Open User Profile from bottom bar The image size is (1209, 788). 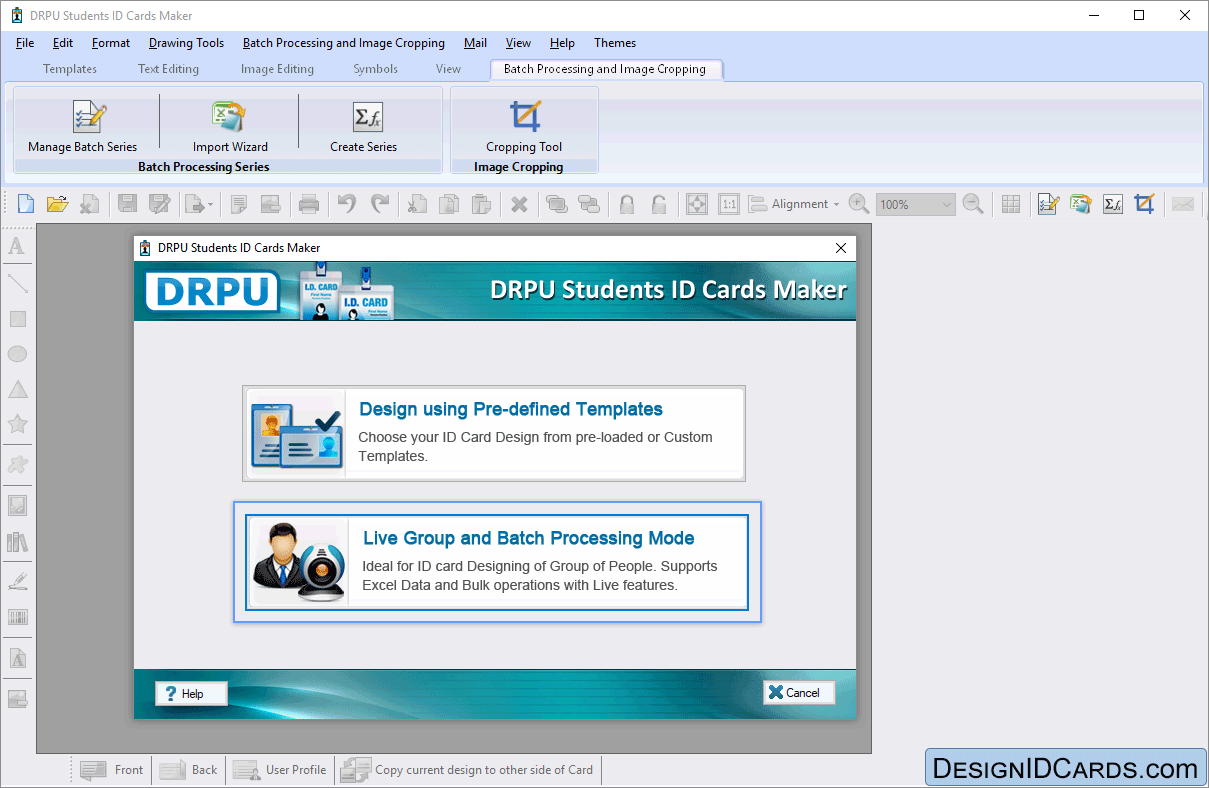pyautogui.click(x=280, y=770)
